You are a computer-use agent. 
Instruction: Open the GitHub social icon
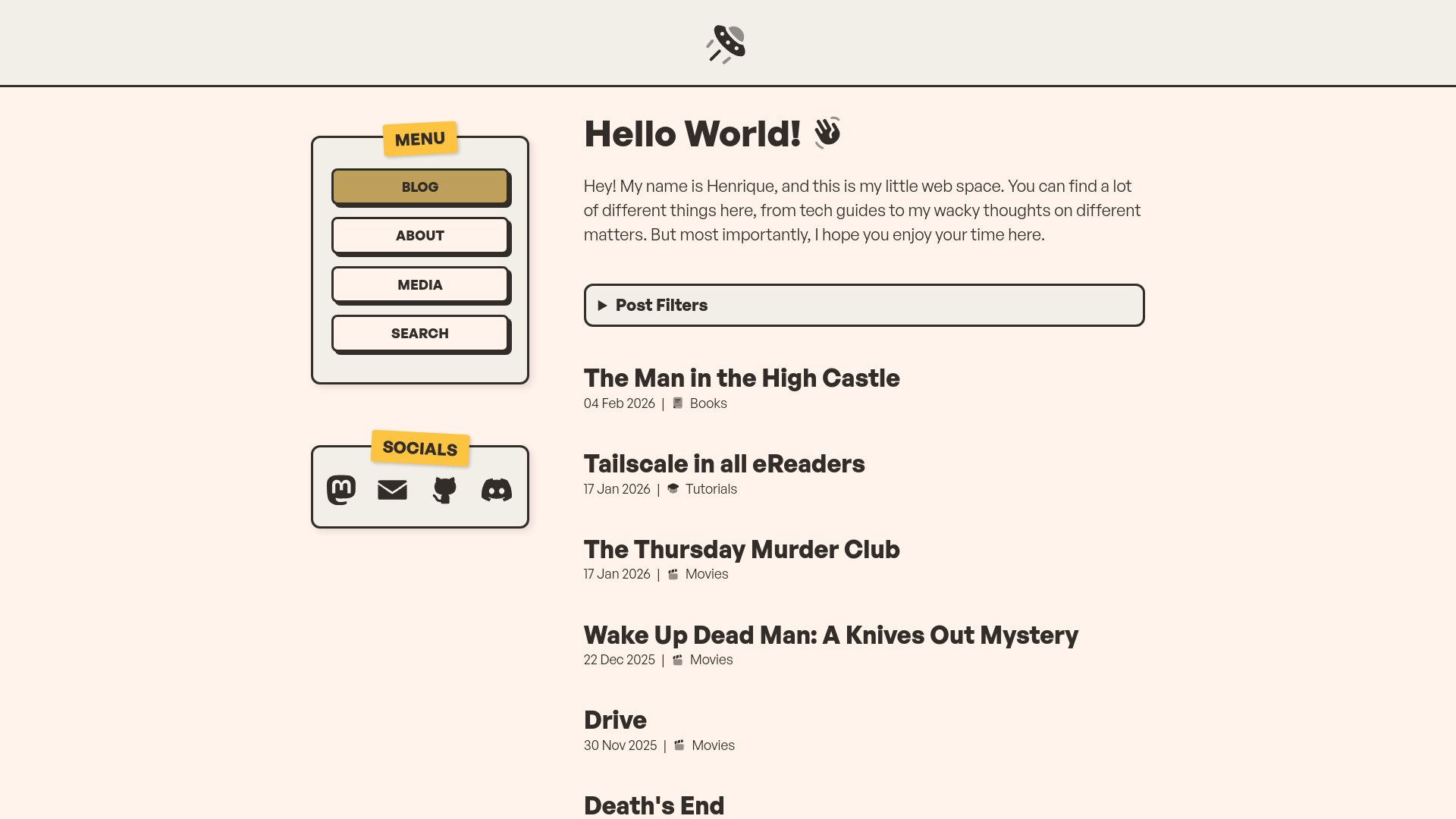tap(444, 490)
